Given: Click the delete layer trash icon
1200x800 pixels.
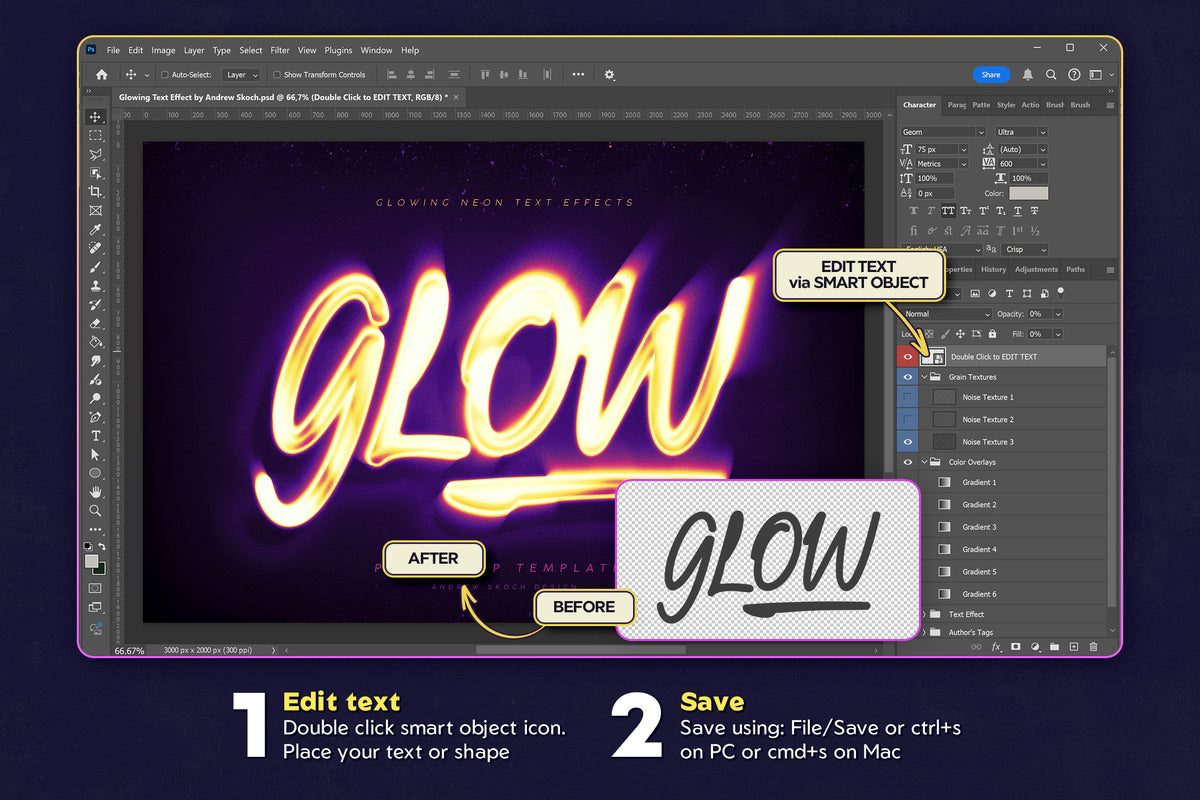Looking at the screenshot, I should tap(1094, 647).
